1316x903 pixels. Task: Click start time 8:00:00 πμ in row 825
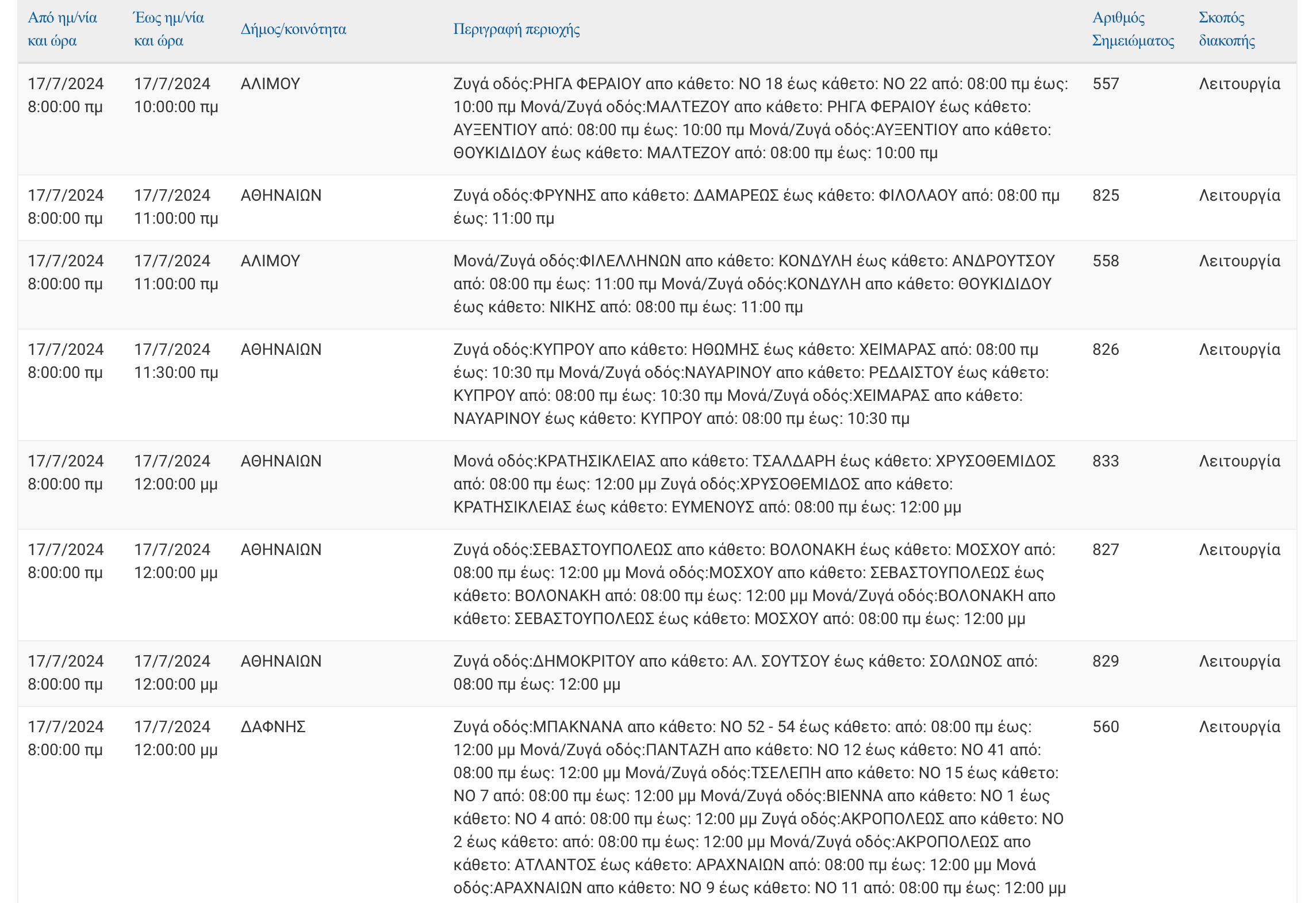click(66, 219)
